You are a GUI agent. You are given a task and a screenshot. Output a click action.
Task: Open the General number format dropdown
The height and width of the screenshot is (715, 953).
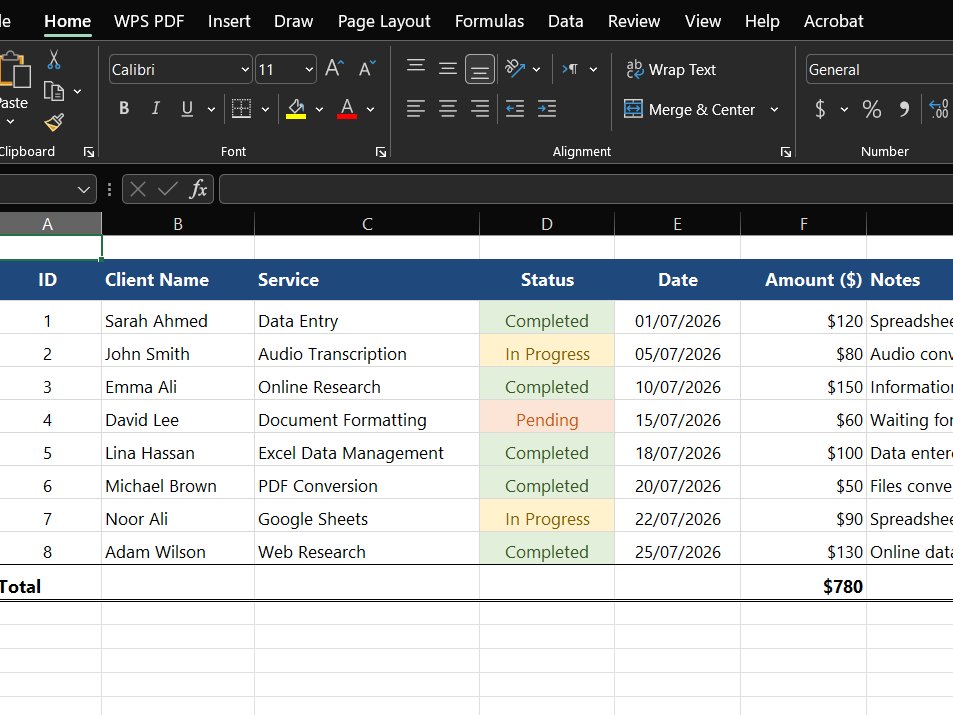(879, 69)
